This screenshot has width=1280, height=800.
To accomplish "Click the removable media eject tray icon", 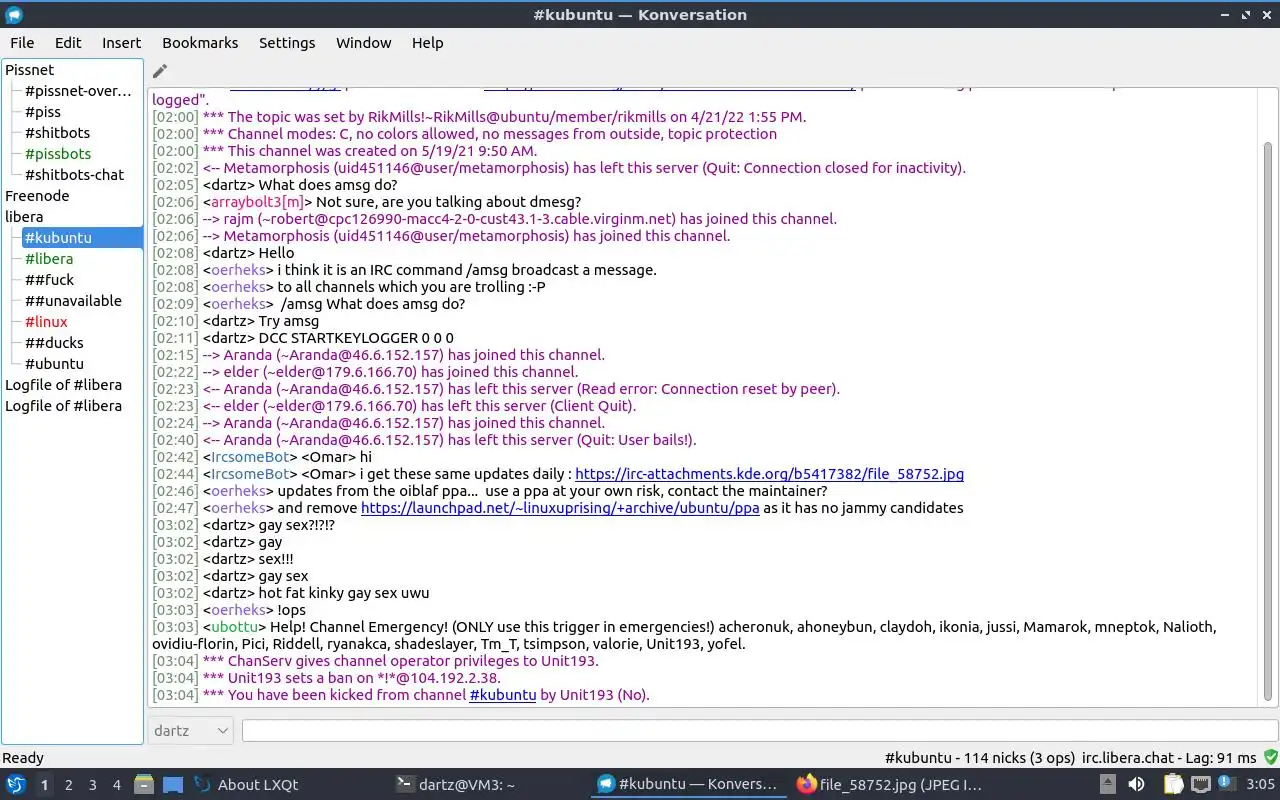I will tap(1108, 785).
